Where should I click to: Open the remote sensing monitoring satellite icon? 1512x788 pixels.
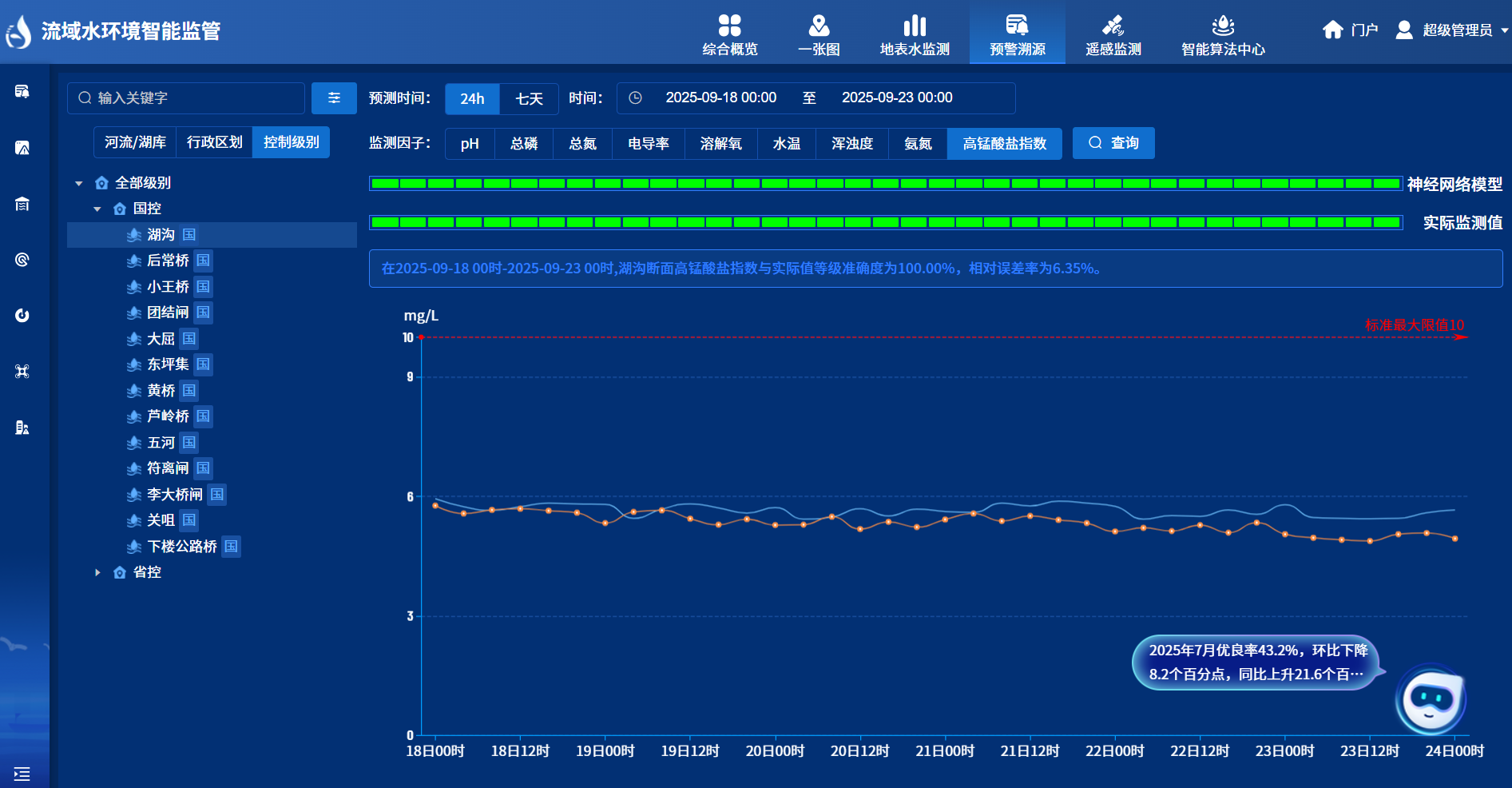point(1113,26)
